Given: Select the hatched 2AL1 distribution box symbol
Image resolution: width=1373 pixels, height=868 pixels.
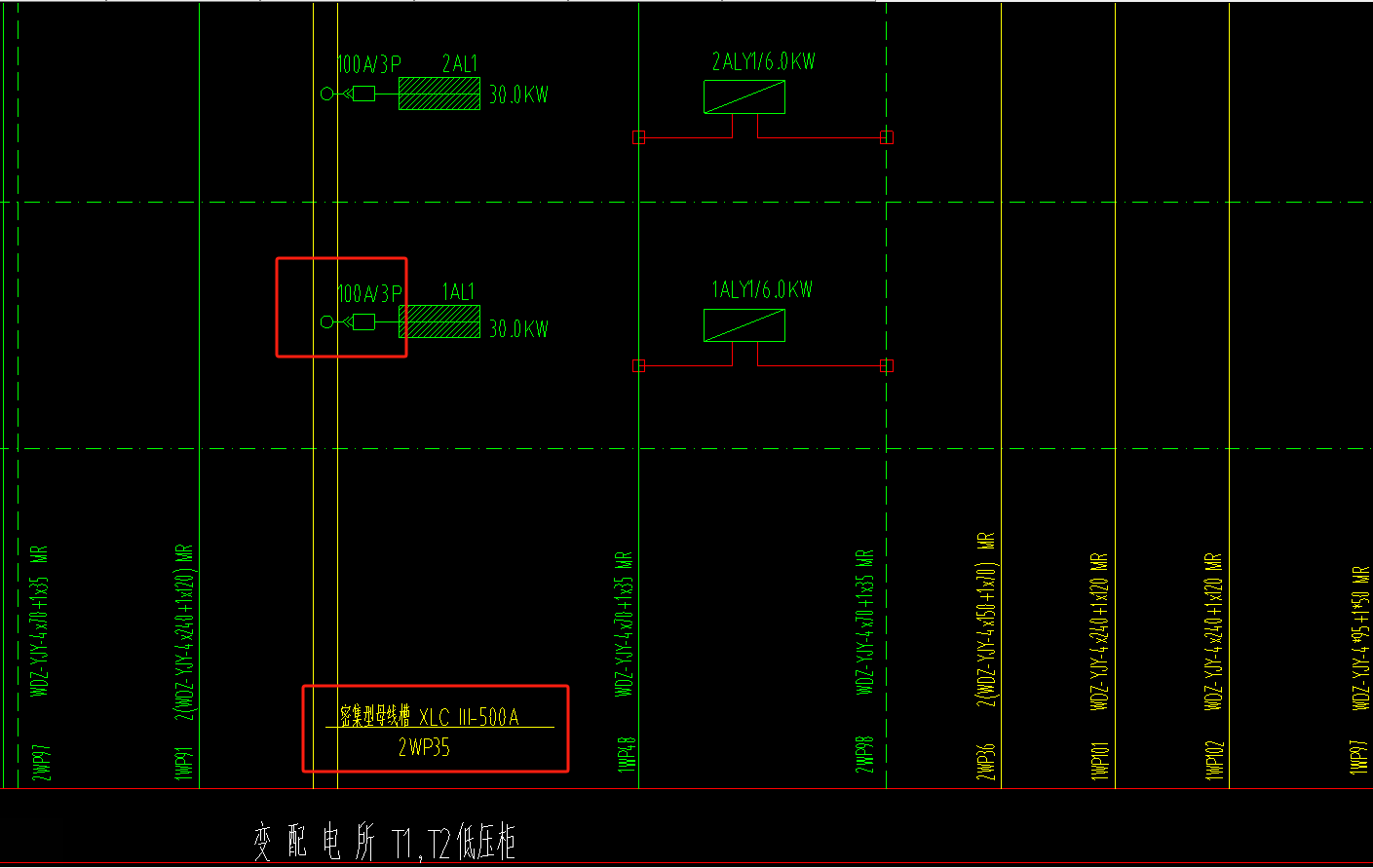Looking at the screenshot, I should [x=439, y=94].
